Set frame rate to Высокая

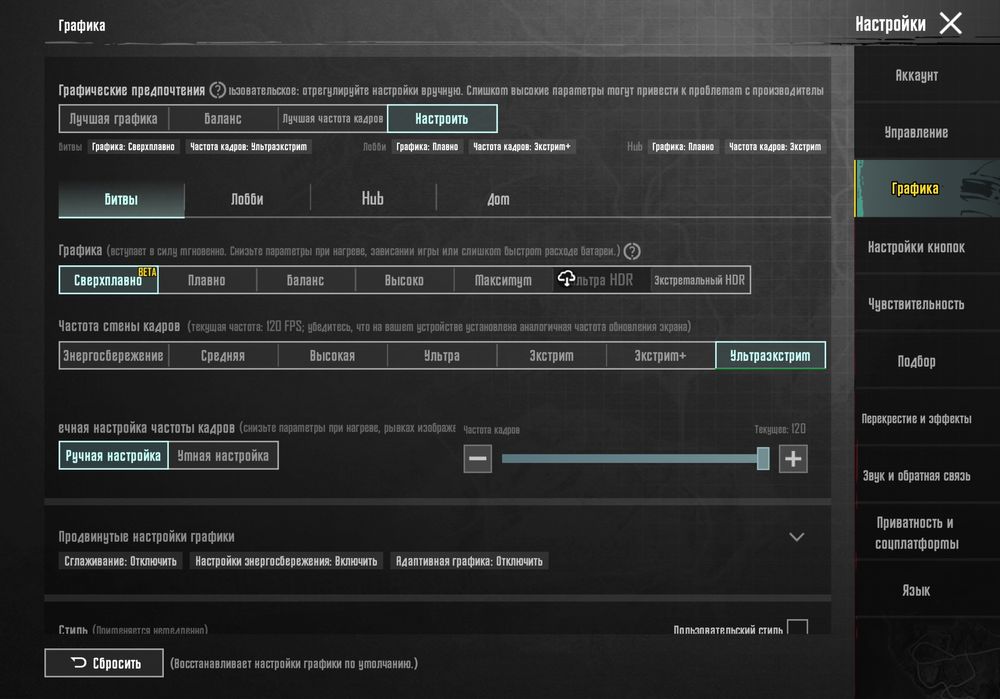pyautogui.click(x=333, y=356)
